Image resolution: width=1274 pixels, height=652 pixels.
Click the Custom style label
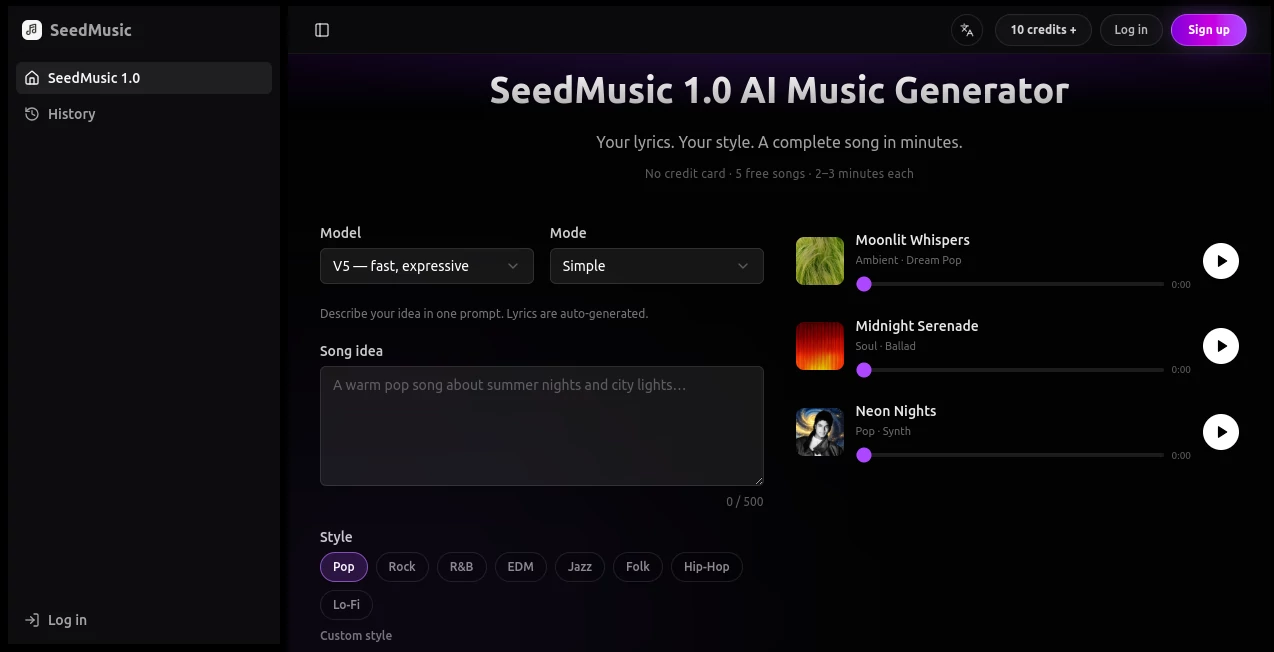[x=356, y=636]
